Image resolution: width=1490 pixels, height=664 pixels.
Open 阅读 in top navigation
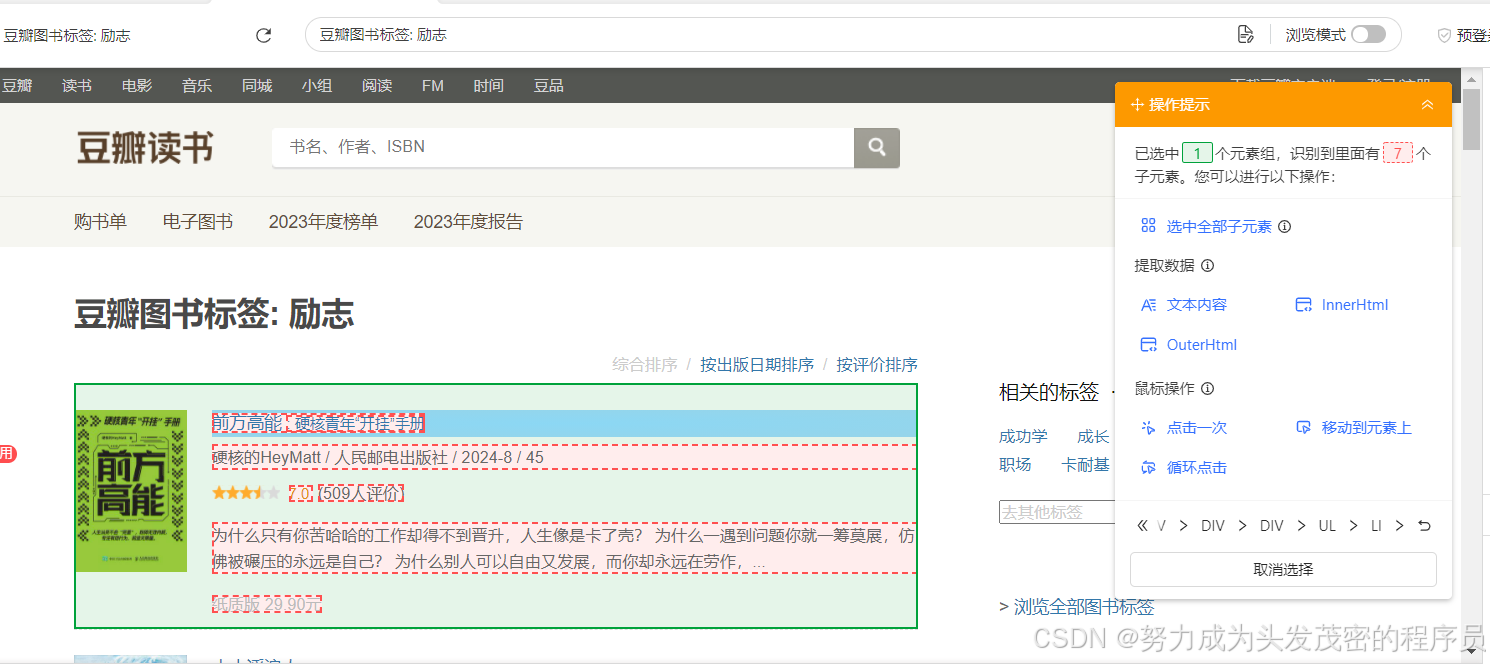pos(377,86)
